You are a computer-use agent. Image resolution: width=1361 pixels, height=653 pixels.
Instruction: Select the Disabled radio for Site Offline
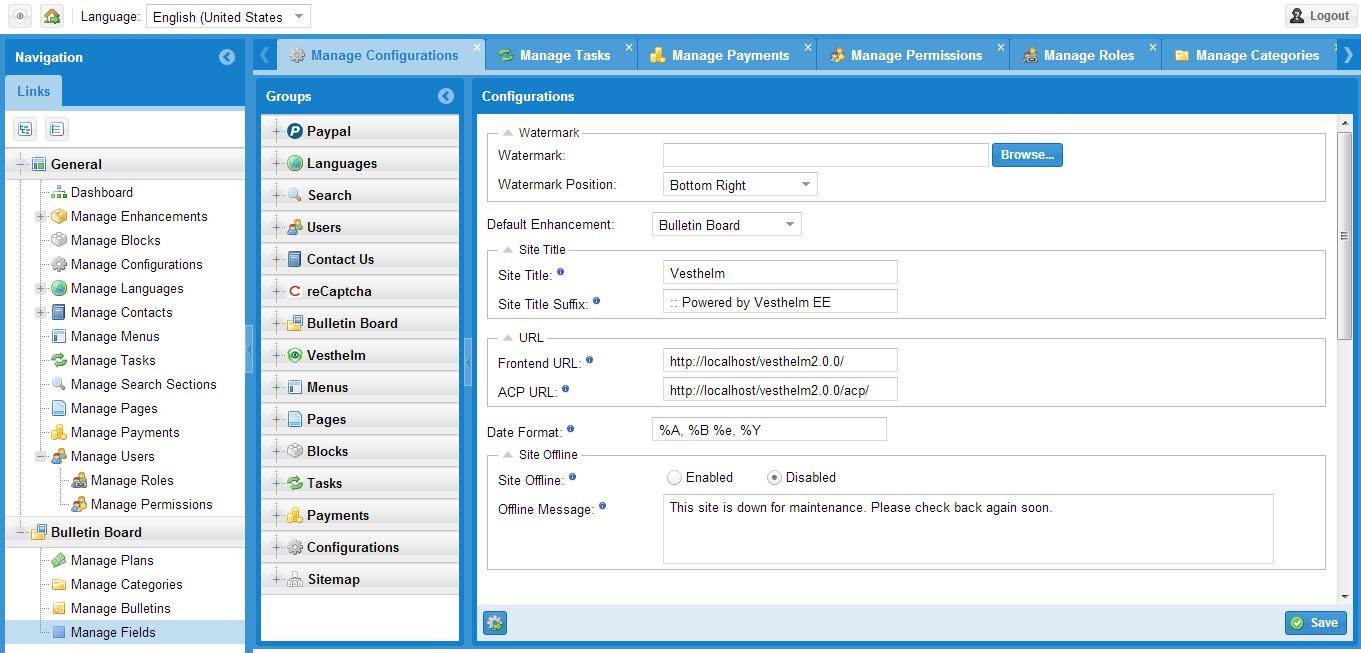tap(774, 477)
